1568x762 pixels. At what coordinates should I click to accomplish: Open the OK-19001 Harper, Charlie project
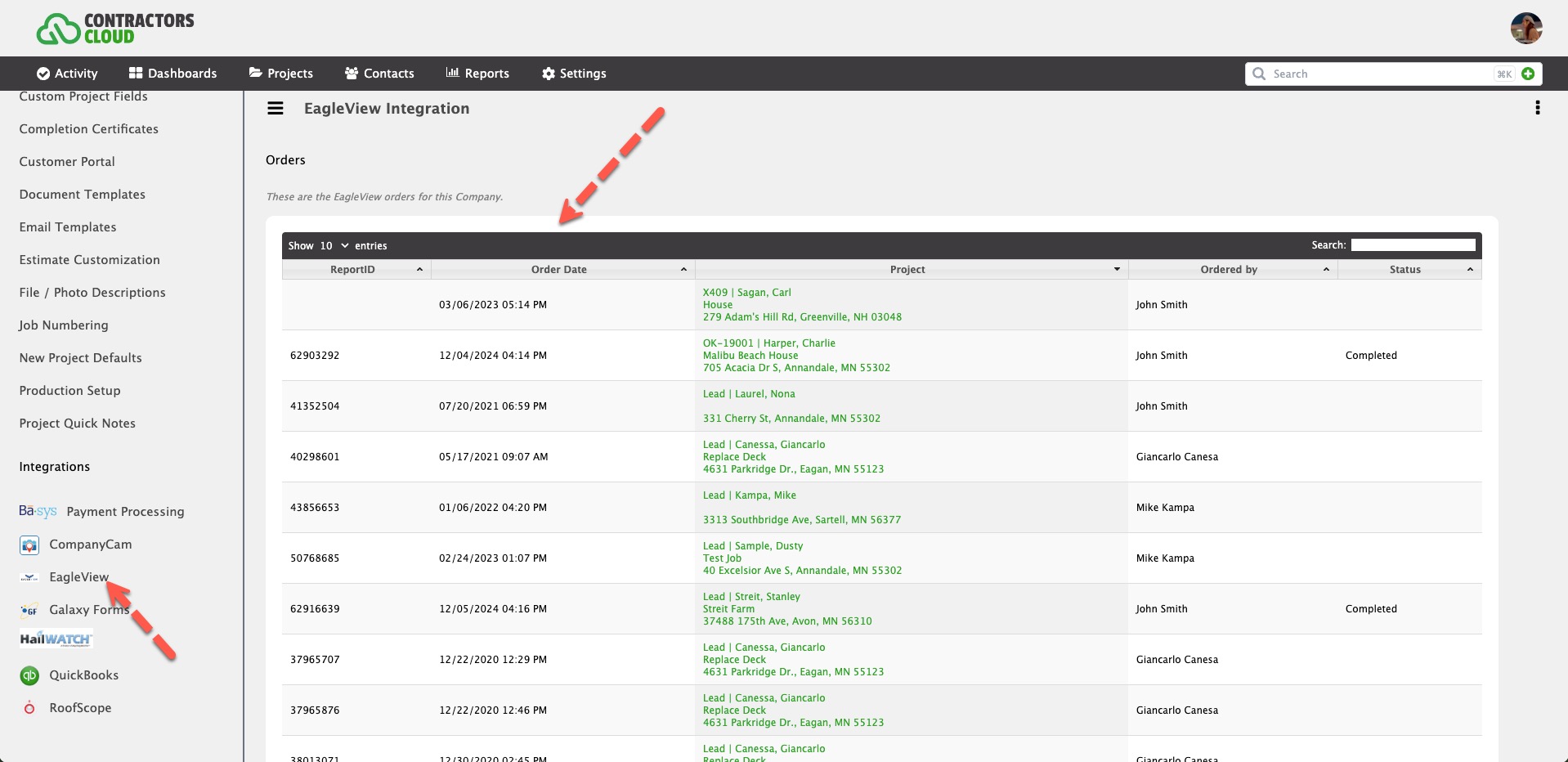796,356
